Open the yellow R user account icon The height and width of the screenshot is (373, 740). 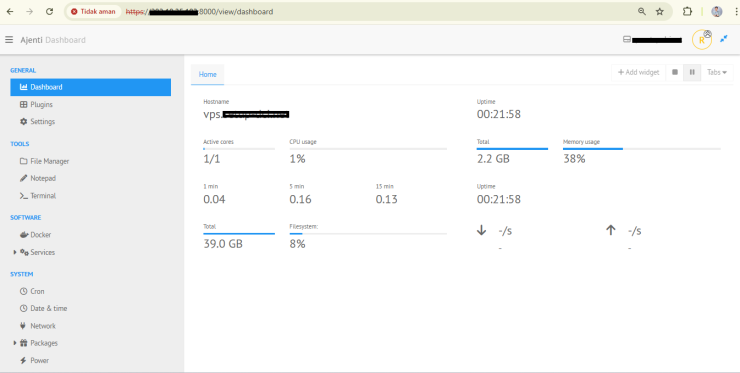click(x=702, y=40)
